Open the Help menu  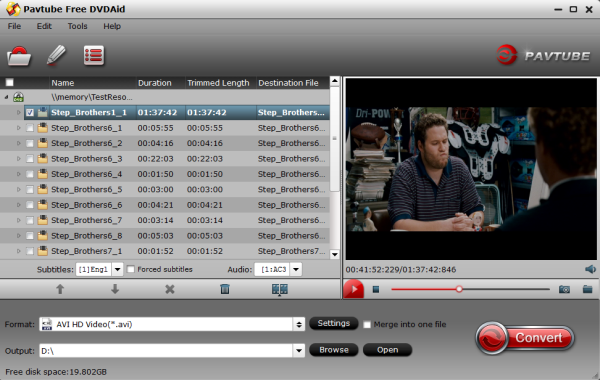pyautogui.click(x=112, y=26)
